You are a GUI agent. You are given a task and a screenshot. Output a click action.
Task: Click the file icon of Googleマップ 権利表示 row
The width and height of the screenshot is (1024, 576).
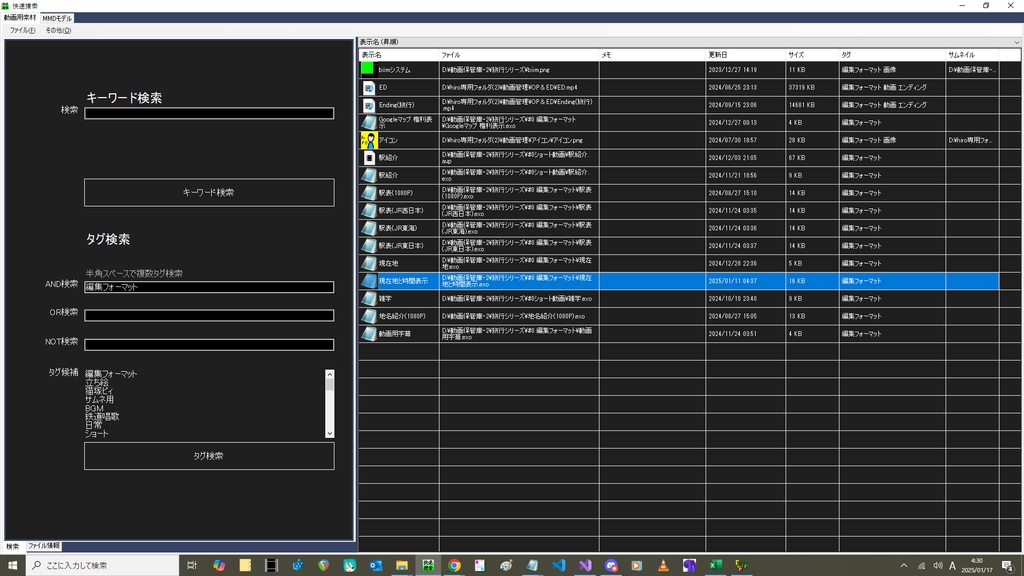(x=369, y=122)
